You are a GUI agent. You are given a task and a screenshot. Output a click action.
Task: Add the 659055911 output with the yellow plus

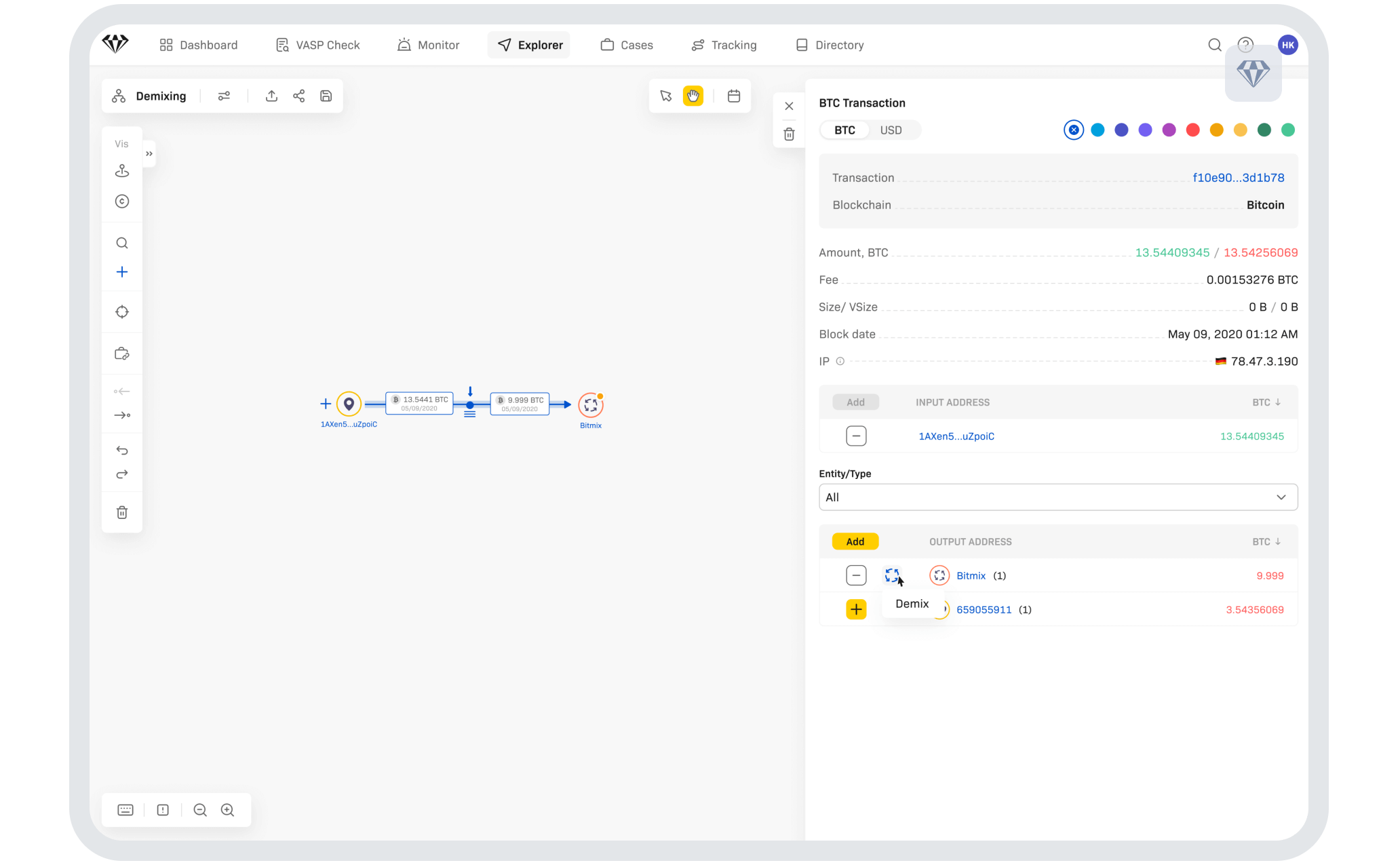pyautogui.click(x=856, y=609)
